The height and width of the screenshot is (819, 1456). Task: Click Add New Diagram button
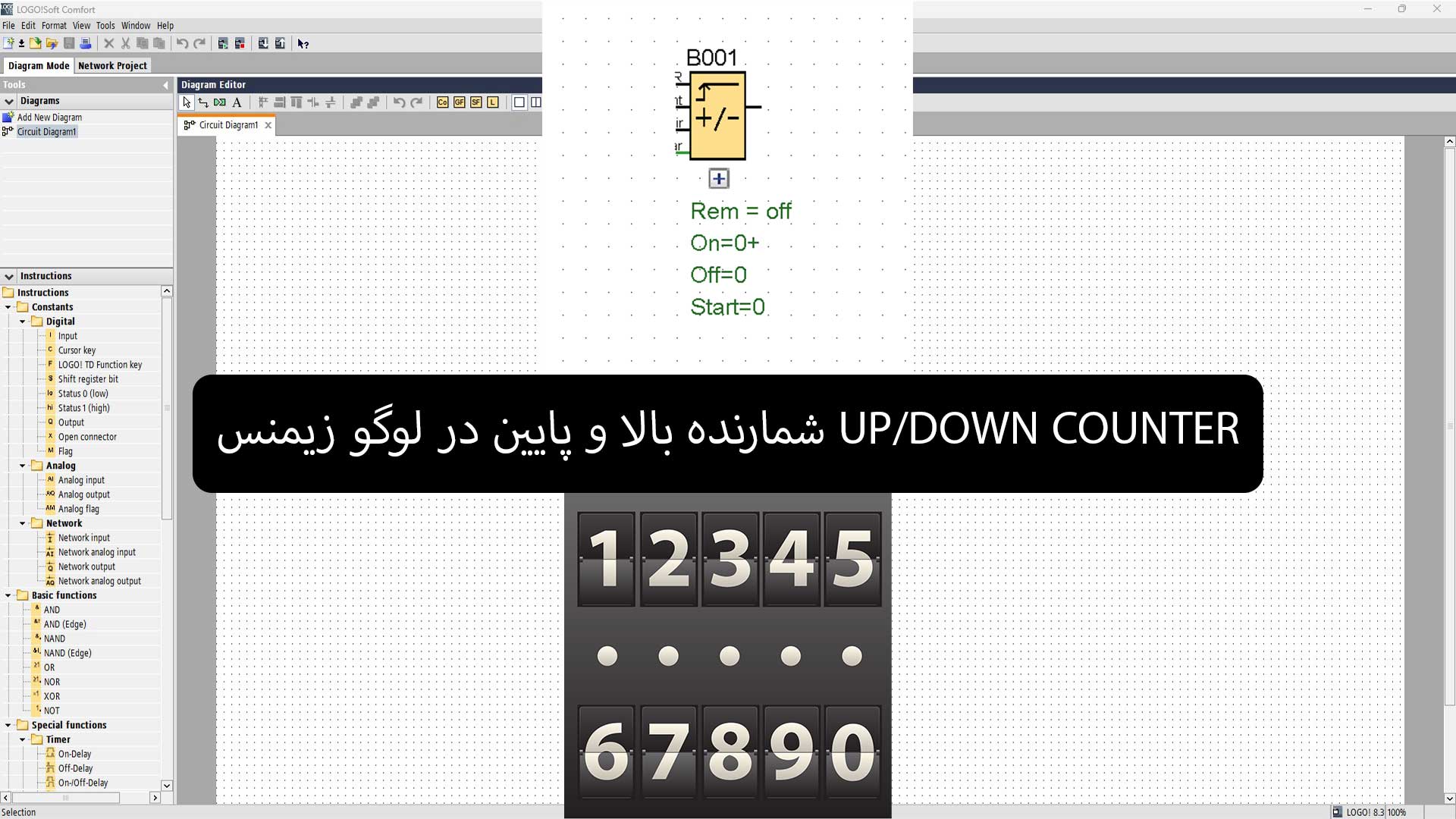[x=49, y=116]
